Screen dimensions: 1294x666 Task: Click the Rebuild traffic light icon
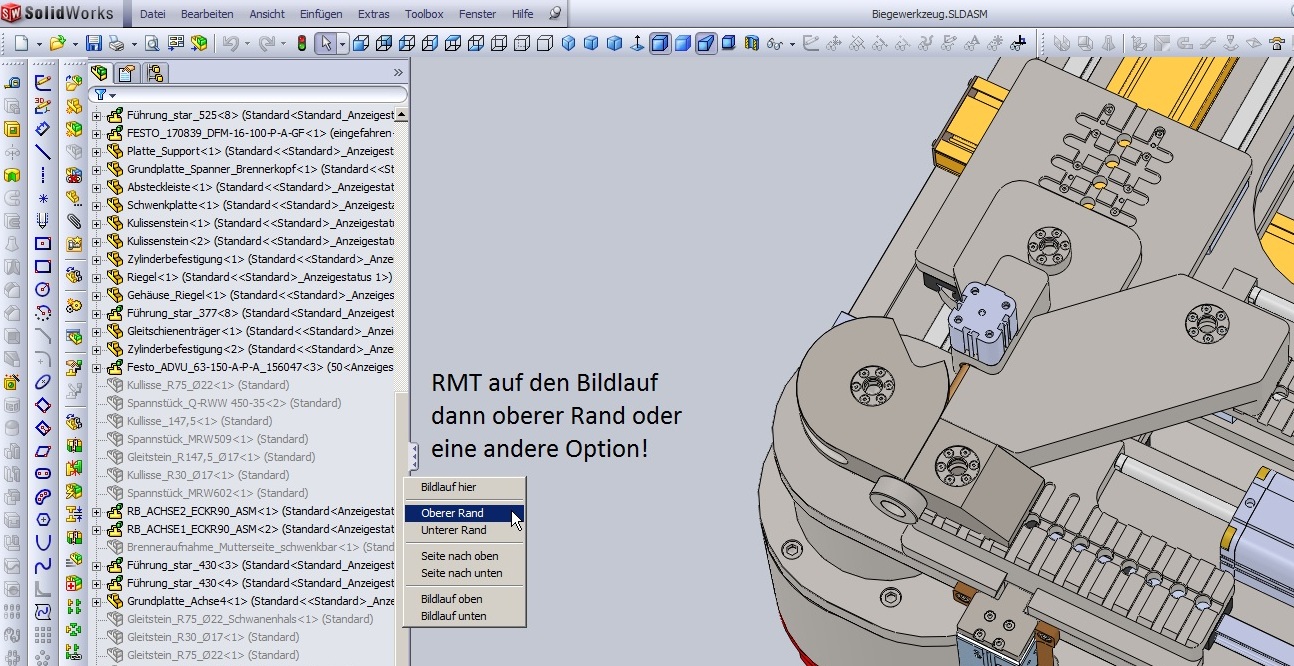pos(301,43)
